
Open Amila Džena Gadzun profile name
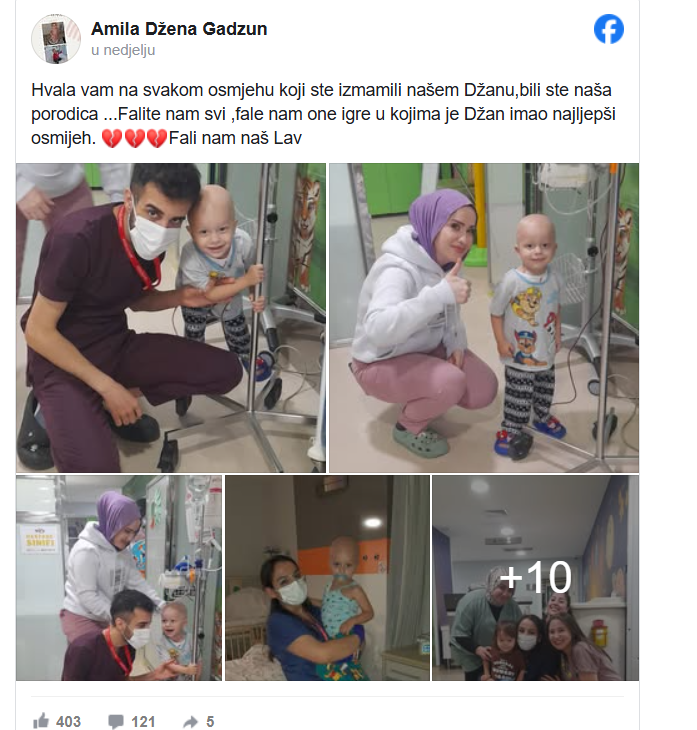pyautogui.click(x=179, y=29)
